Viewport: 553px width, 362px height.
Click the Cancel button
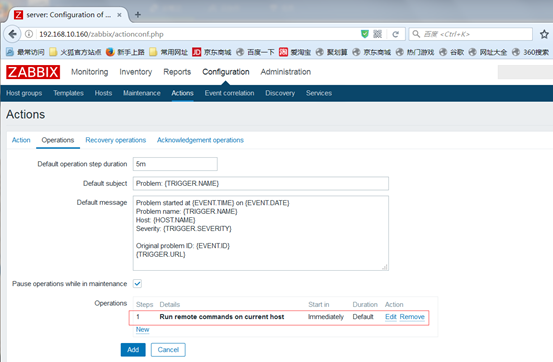pyautogui.click(x=168, y=350)
